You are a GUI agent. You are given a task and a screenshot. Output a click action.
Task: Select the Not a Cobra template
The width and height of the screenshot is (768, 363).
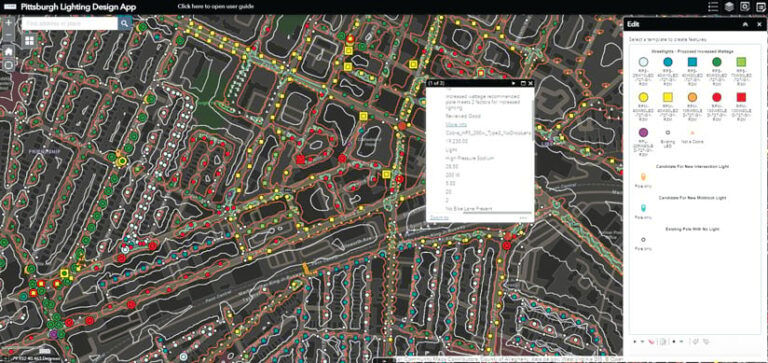(x=693, y=132)
